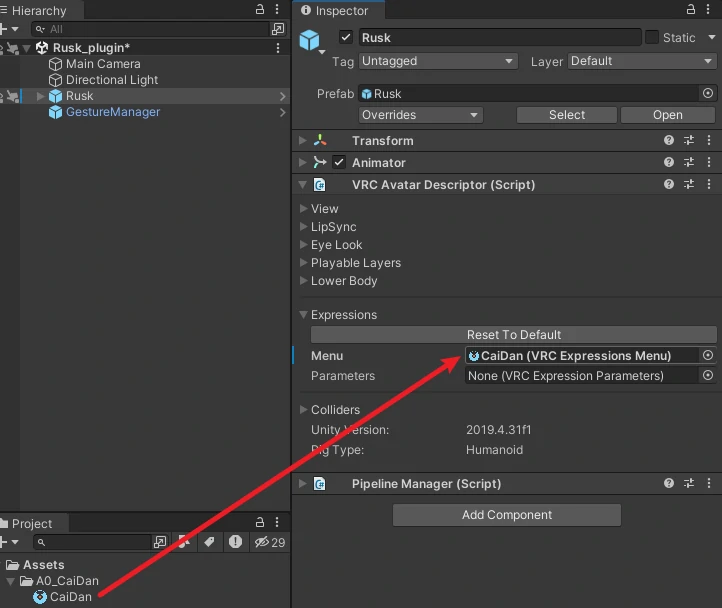This screenshot has width=722, height=608.
Task: Toggle the Rusk object active checkbox
Action: click(x=346, y=37)
